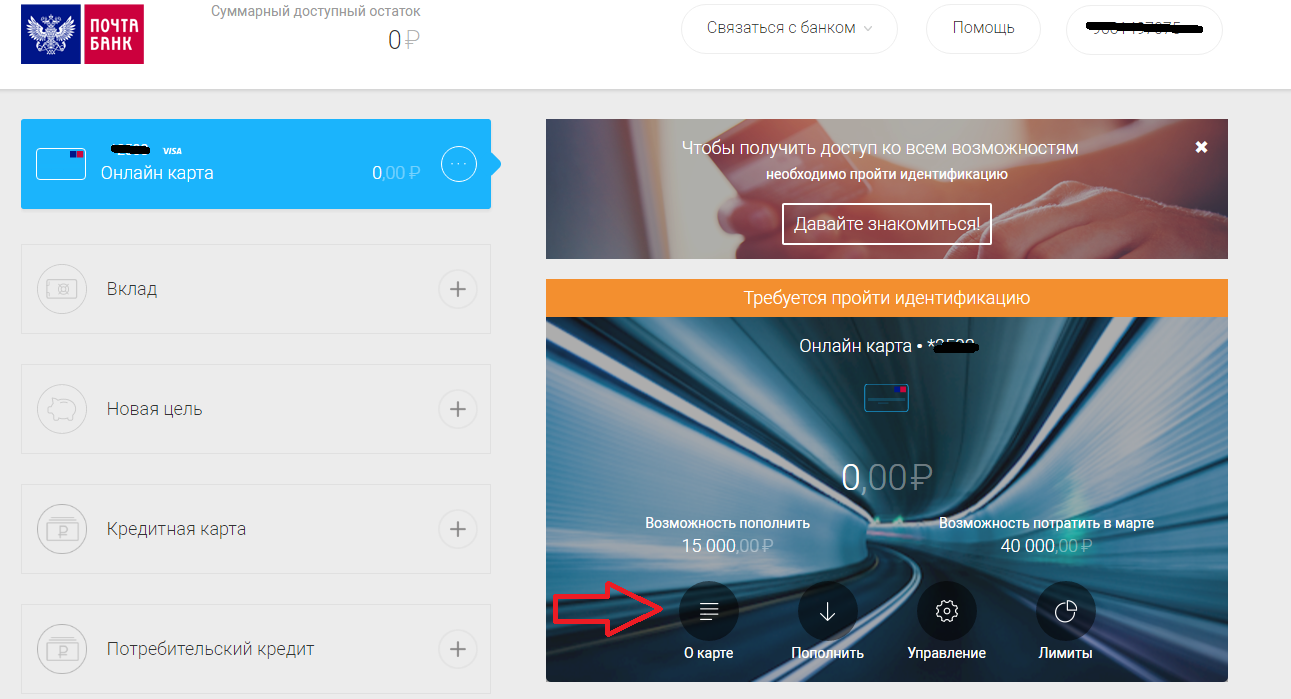Click the safe icon beside Вклад
Image resolution: width=1291 pixels, height=699 pixels.
(56, 289)
